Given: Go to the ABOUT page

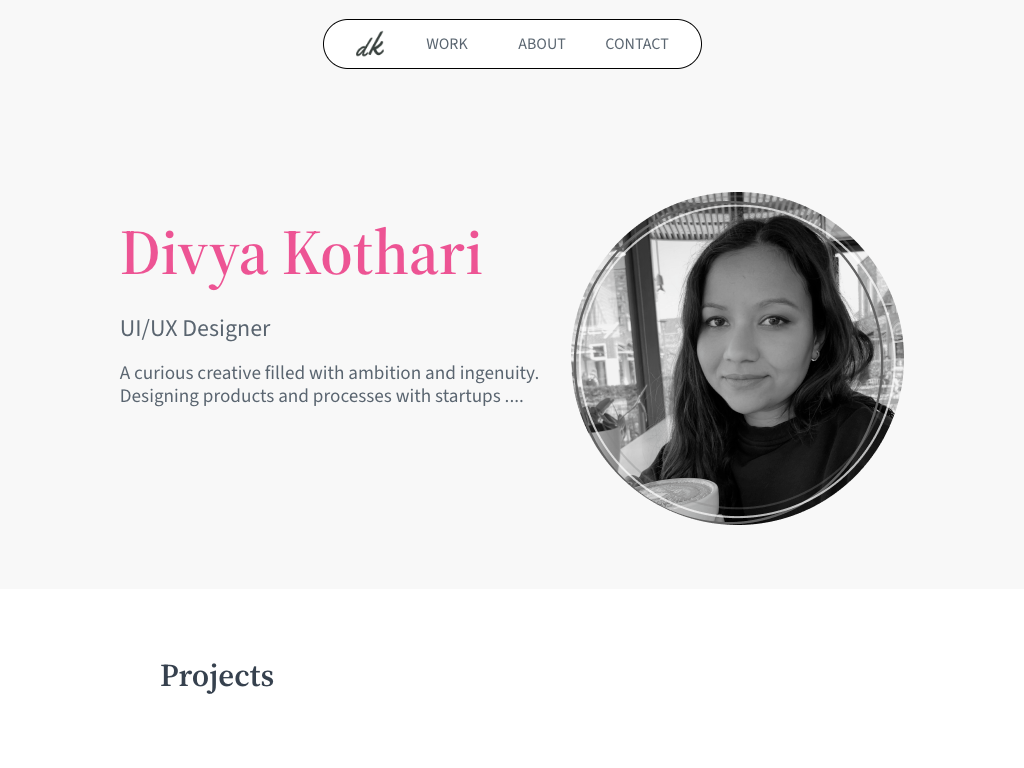Looking at the screenshot, I should [x=541, y=44].
